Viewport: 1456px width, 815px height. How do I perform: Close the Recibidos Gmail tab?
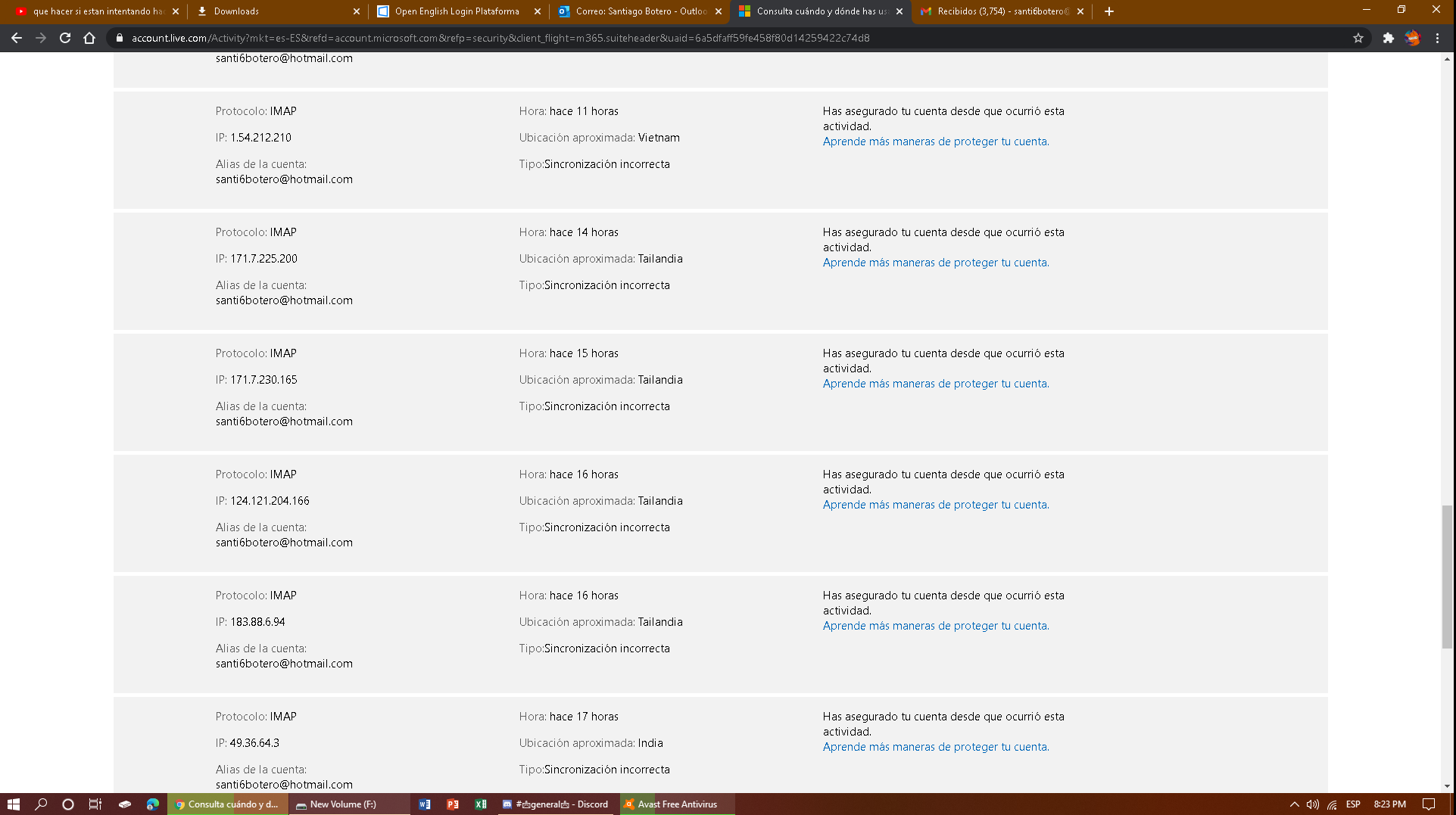(x=1080, y=11)
